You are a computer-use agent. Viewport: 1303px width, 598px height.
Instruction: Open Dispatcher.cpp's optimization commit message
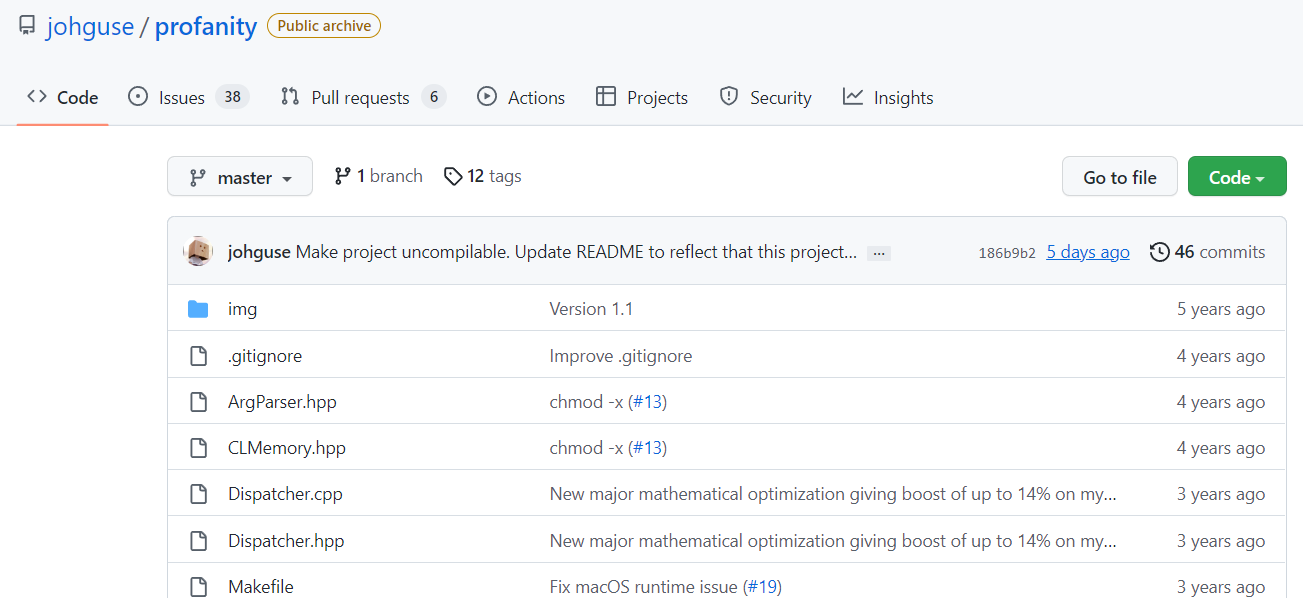pyautogui.click(x=833, y=494)
